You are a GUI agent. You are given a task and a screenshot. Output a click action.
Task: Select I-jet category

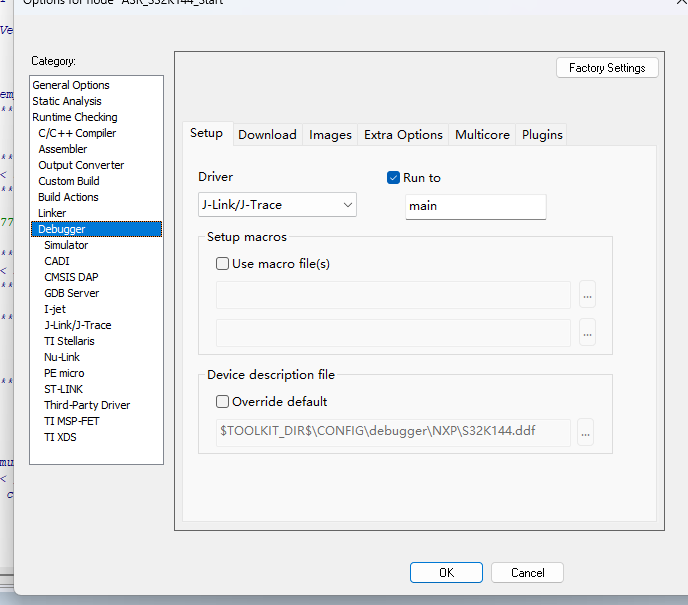pyautogui.click(x=55, y=309)
